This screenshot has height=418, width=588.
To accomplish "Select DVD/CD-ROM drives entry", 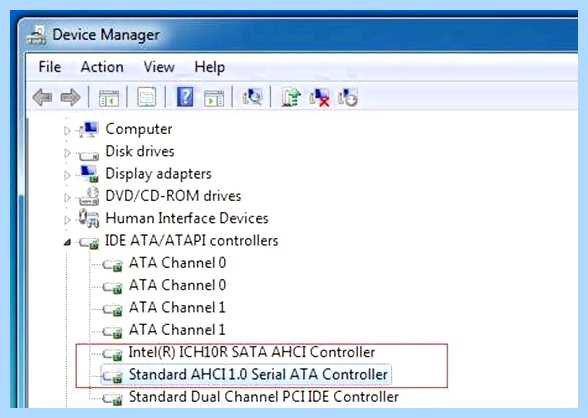I will coord(173,196).
